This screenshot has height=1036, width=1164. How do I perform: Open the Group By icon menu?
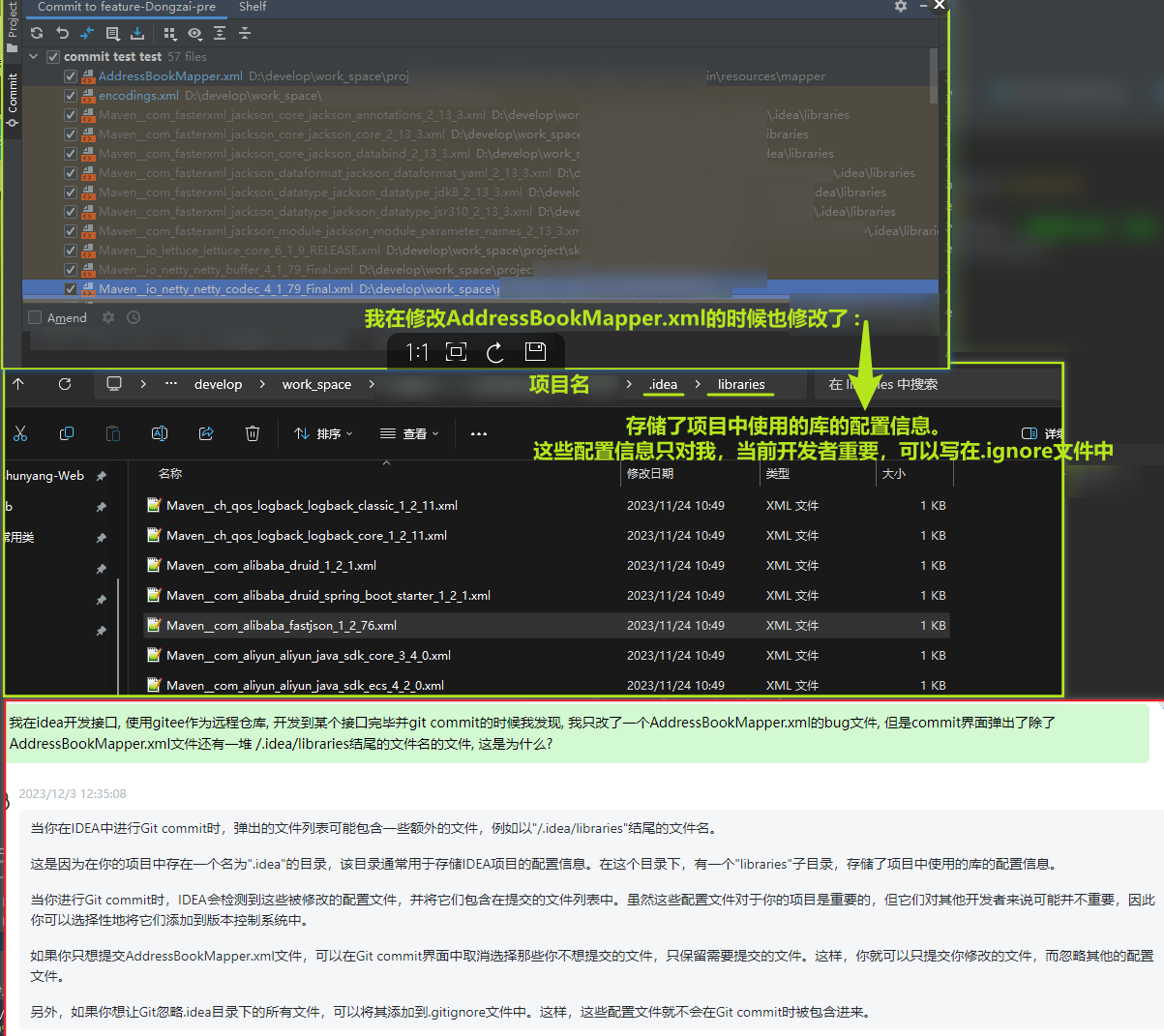[170, 33]
